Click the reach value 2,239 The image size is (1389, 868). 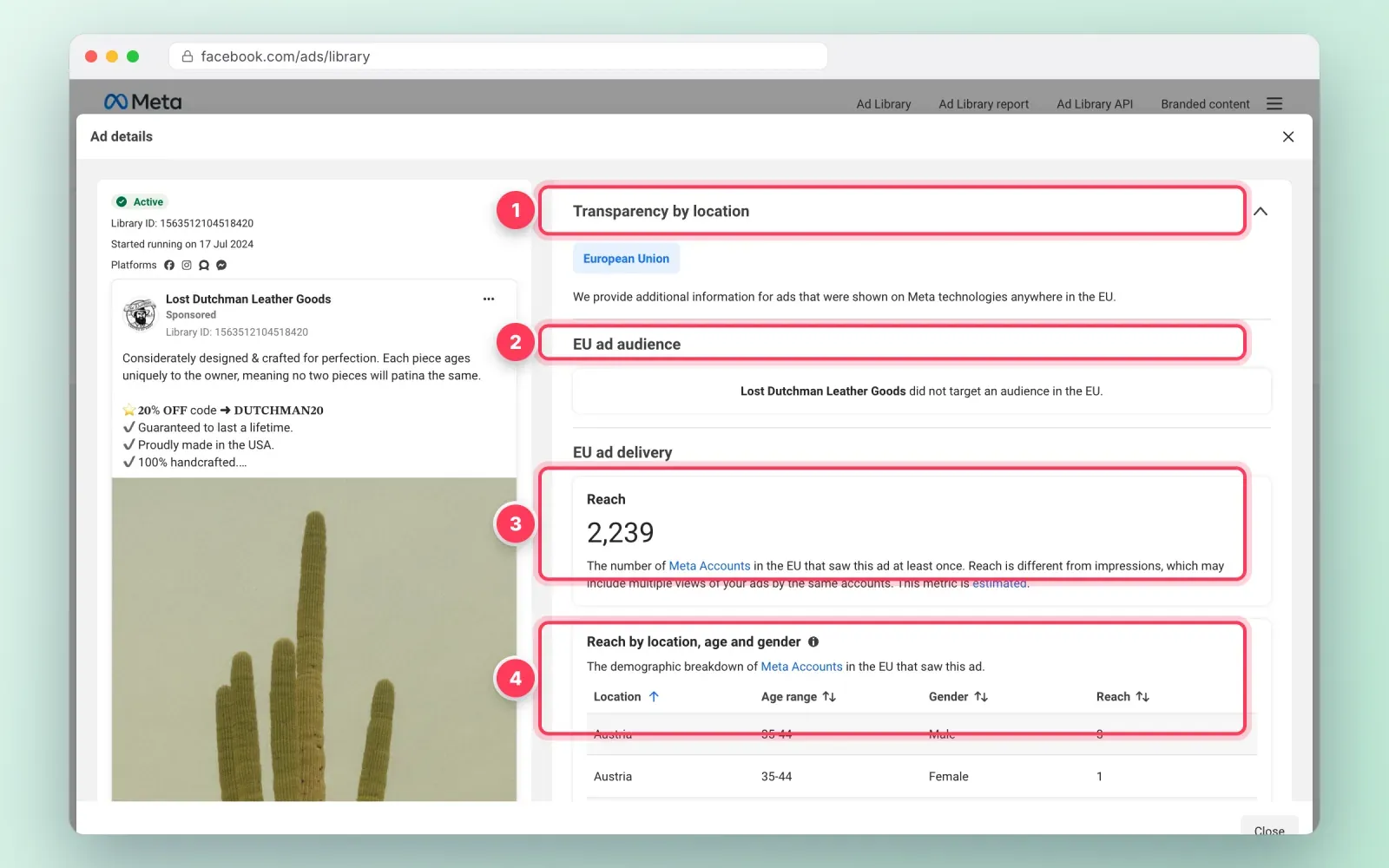click(620, 532)
